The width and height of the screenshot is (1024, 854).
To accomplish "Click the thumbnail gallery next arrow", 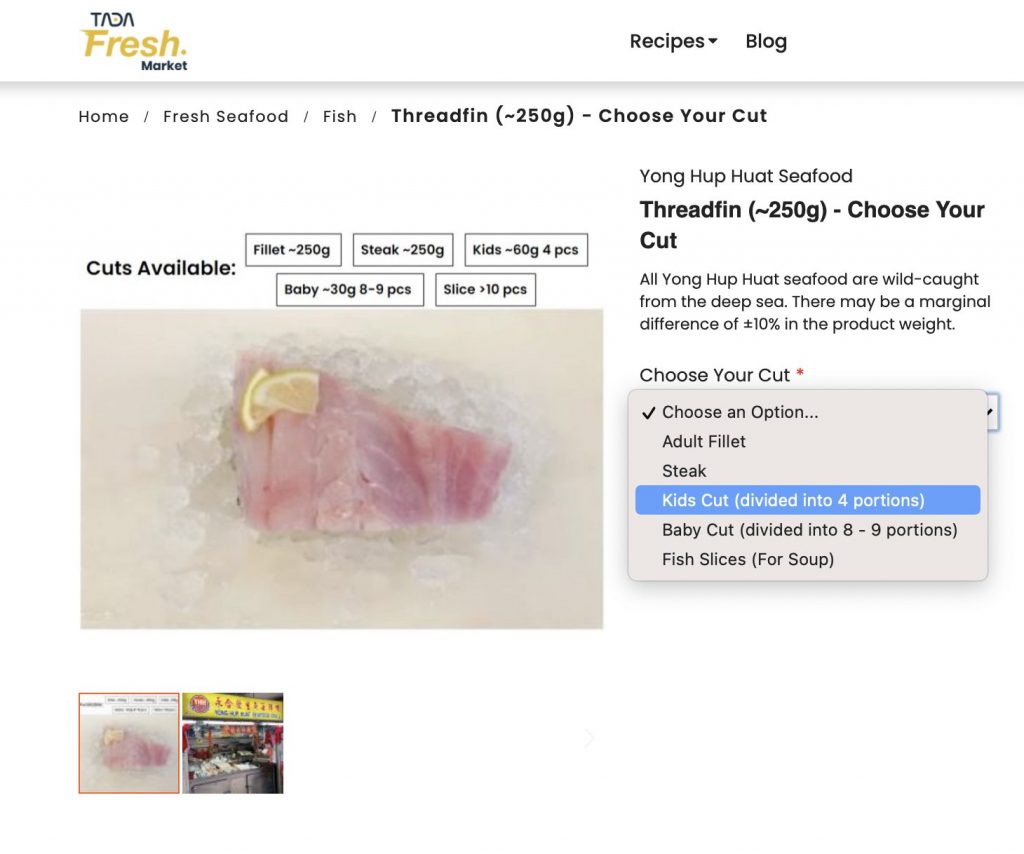I will tap(590, 738).
